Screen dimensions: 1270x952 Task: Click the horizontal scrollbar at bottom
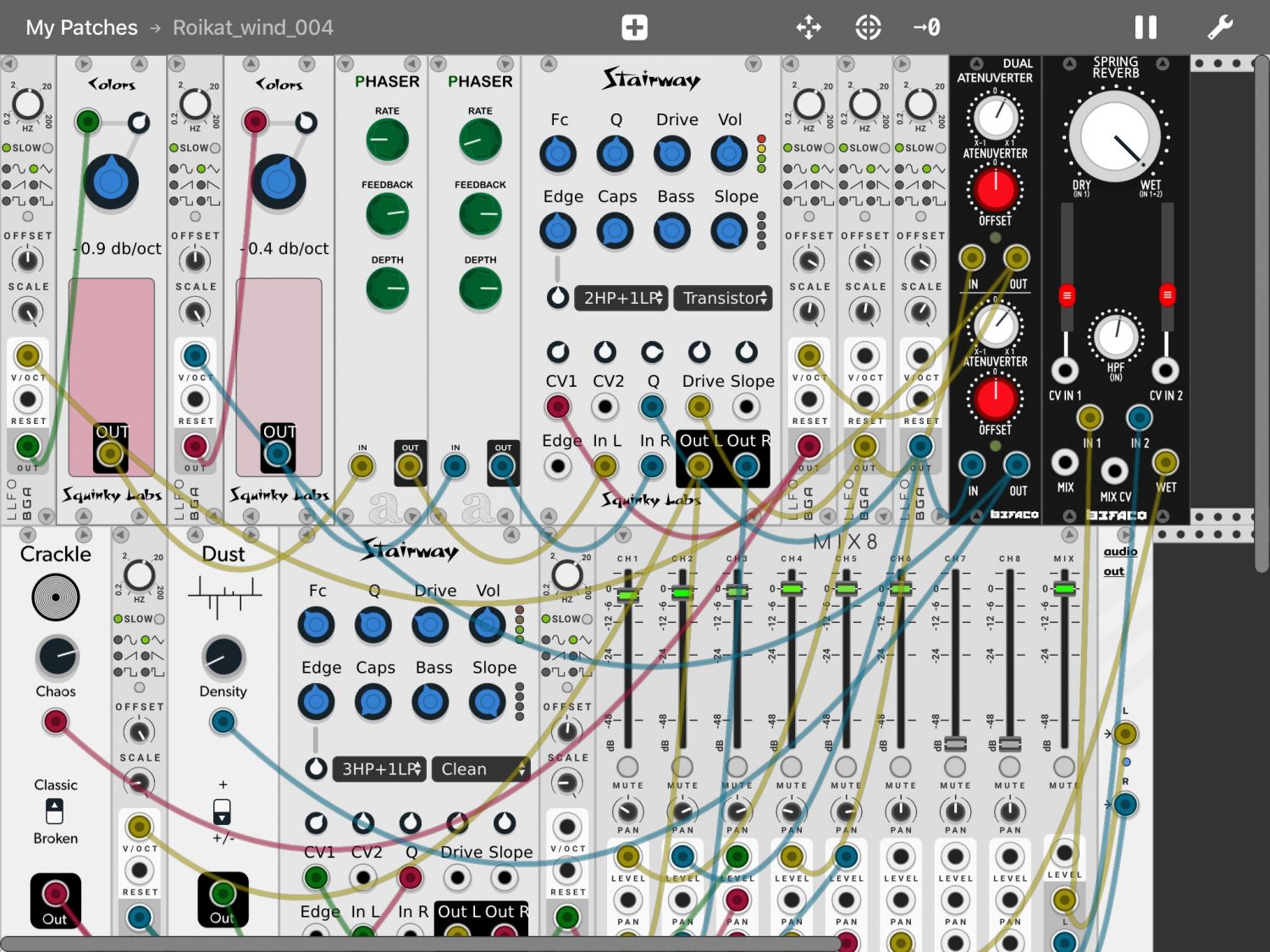pos(421,944)
